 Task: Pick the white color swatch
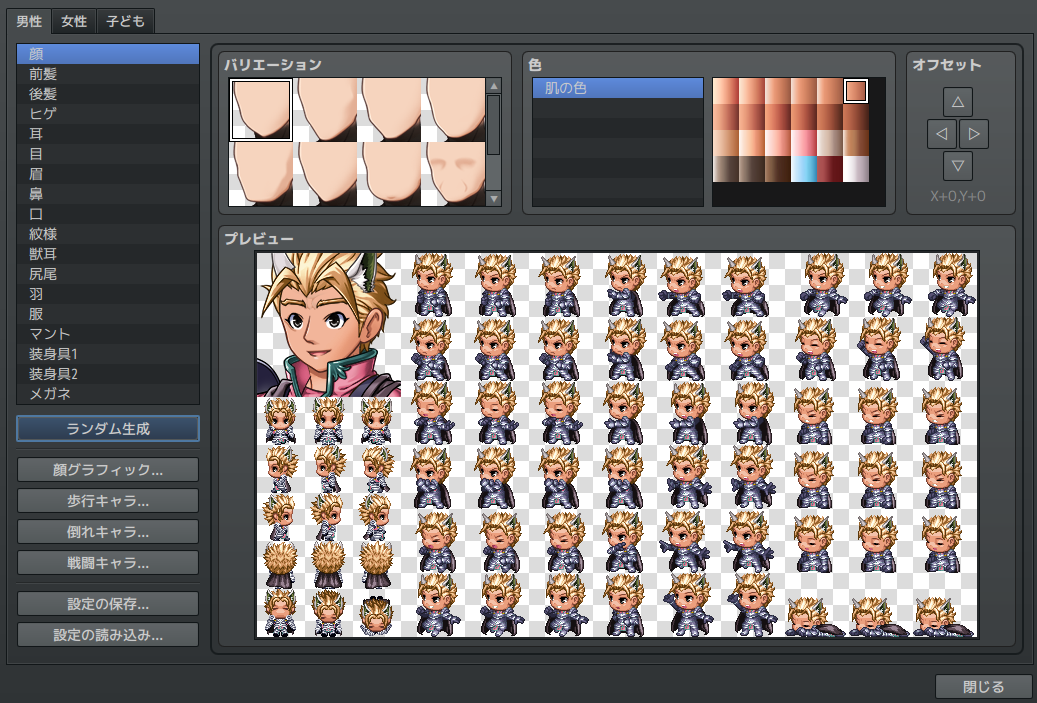(856, 169)
